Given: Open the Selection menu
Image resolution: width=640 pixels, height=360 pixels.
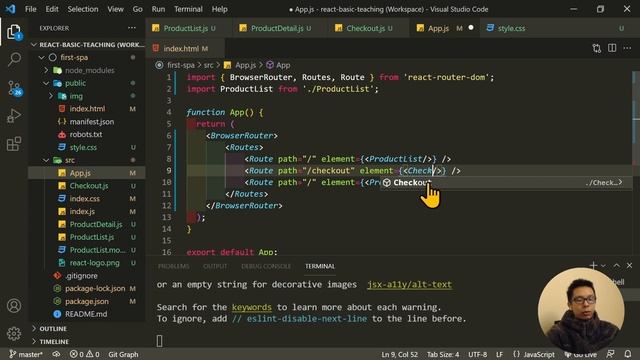Looking at the screenshot, I should 83,9.
